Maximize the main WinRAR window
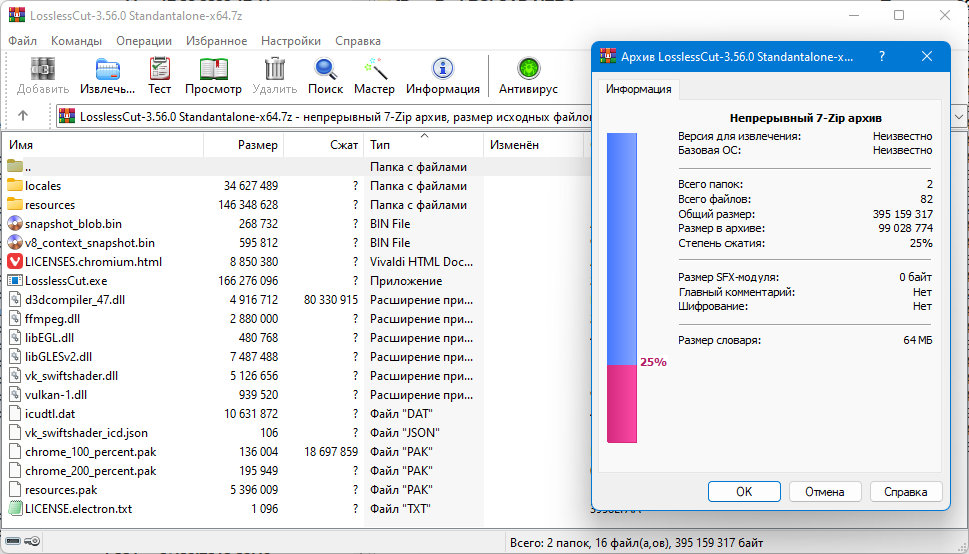Viewport: 969px width, 554px height. coord(899,15)
